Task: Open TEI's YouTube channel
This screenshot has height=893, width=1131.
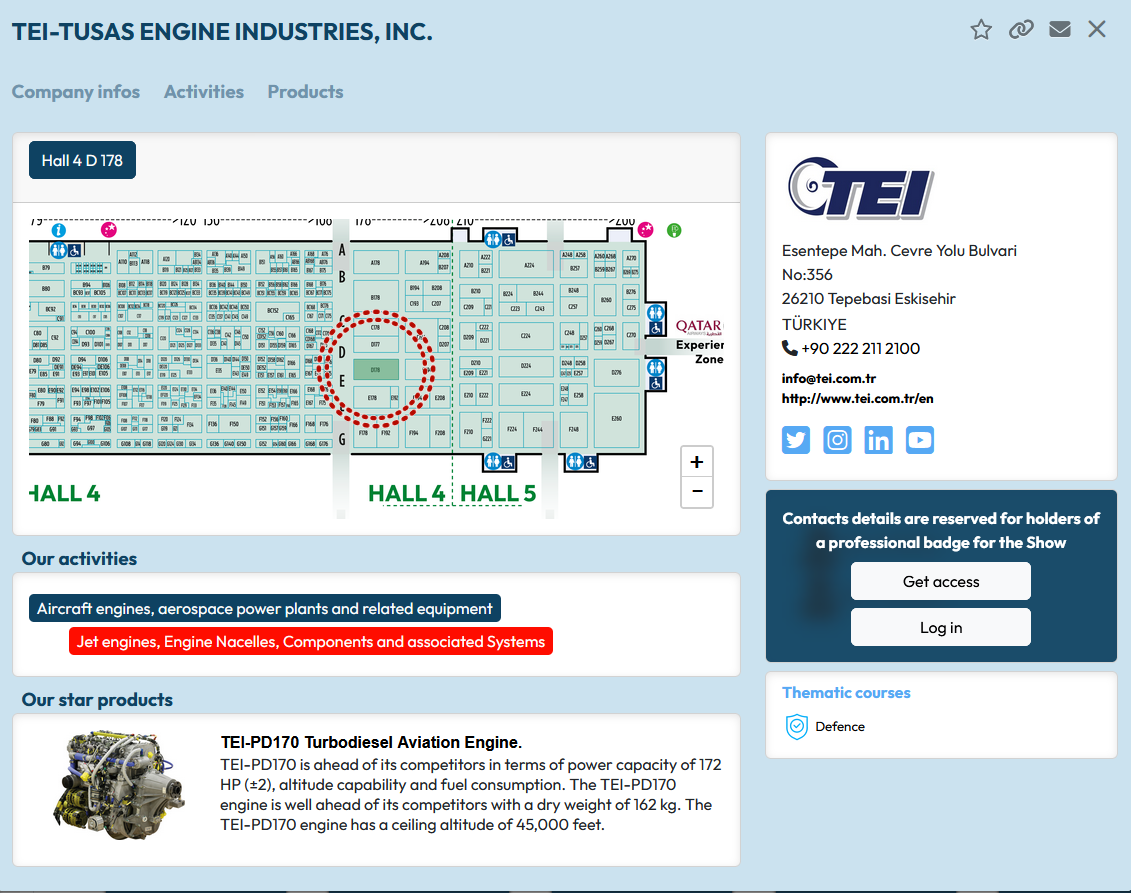Action: coord(920,440)
